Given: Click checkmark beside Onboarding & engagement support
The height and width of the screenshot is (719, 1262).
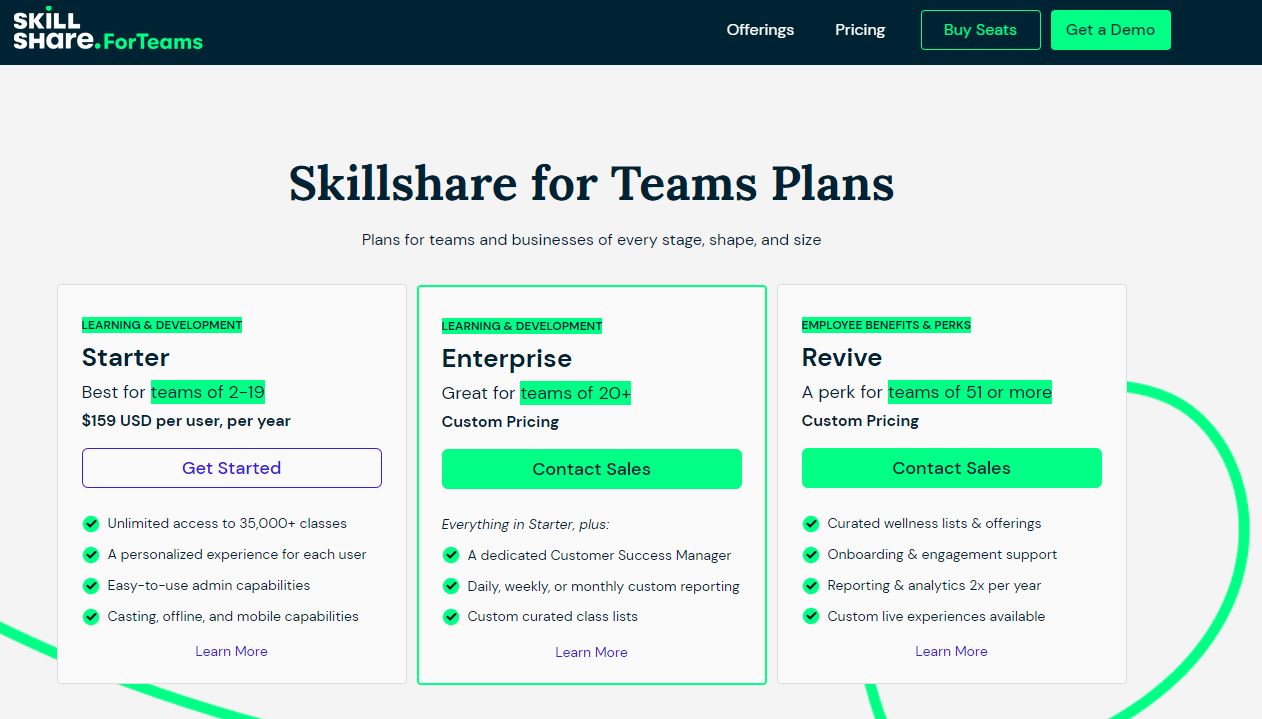Looking at the screenshot, I should coord(811,554).
